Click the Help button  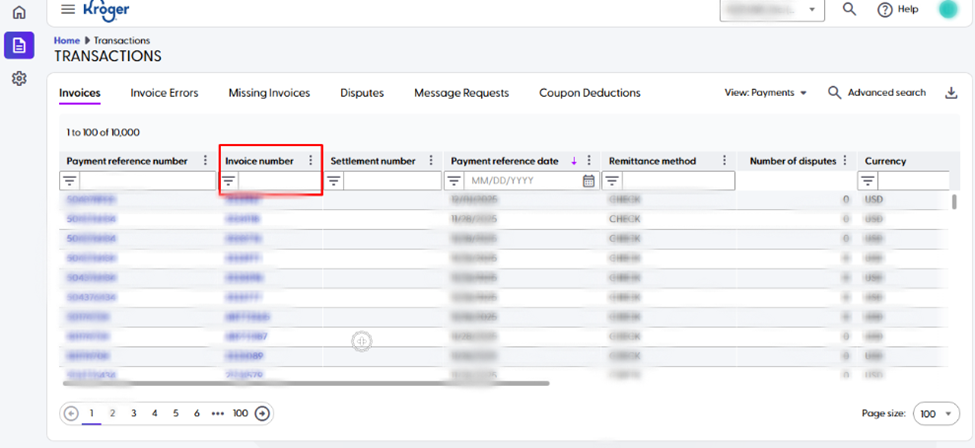897,9
